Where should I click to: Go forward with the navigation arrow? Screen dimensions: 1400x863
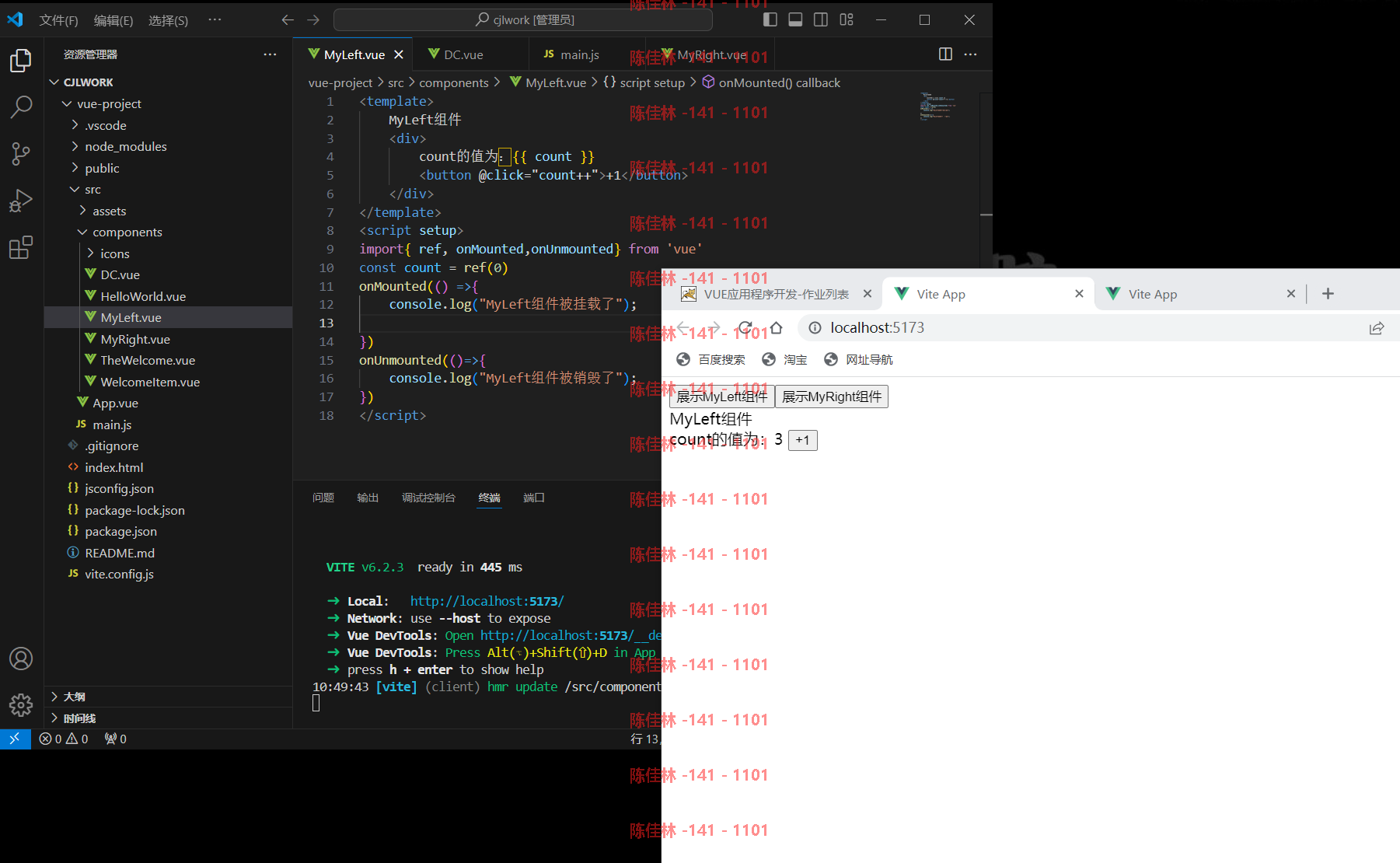(313, 19)
